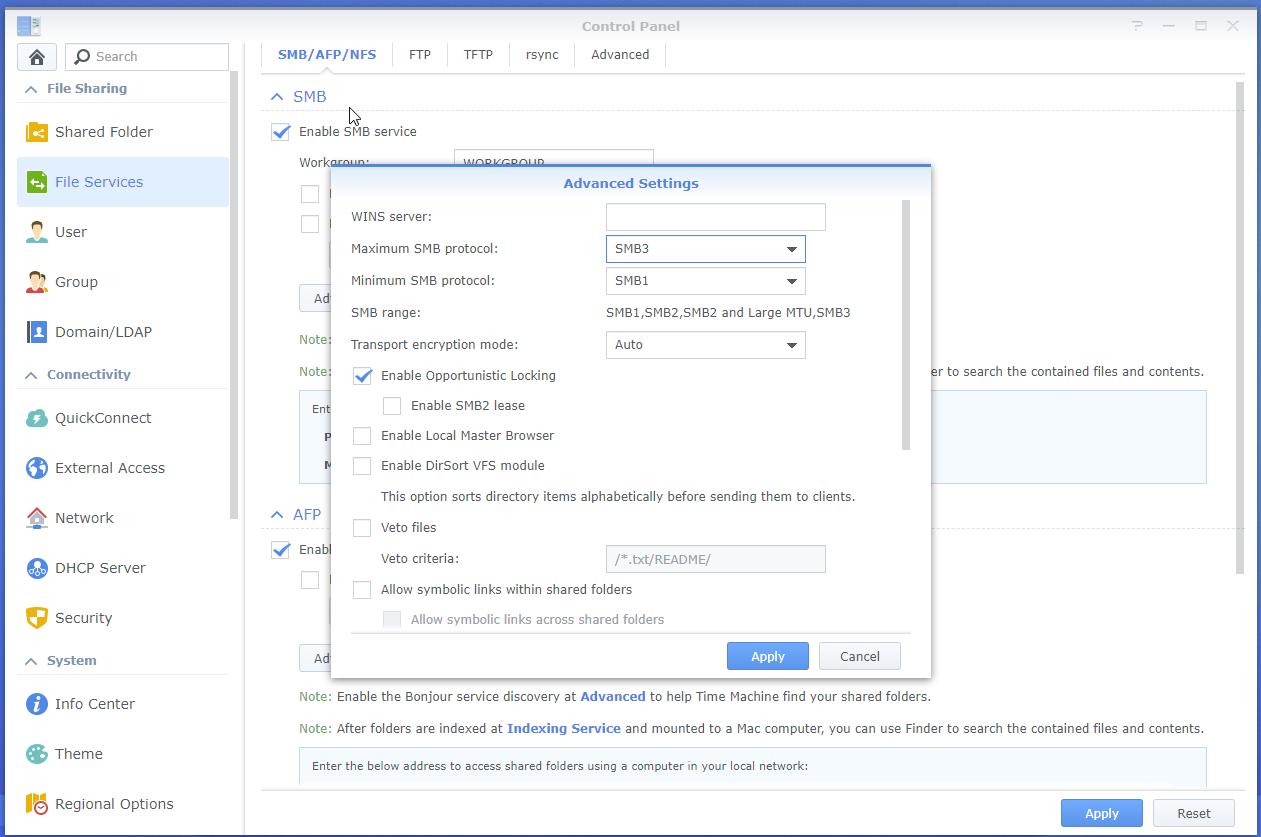Click the WINS server input field
This screenshot has height=837, width=1261.
(716, 217)
